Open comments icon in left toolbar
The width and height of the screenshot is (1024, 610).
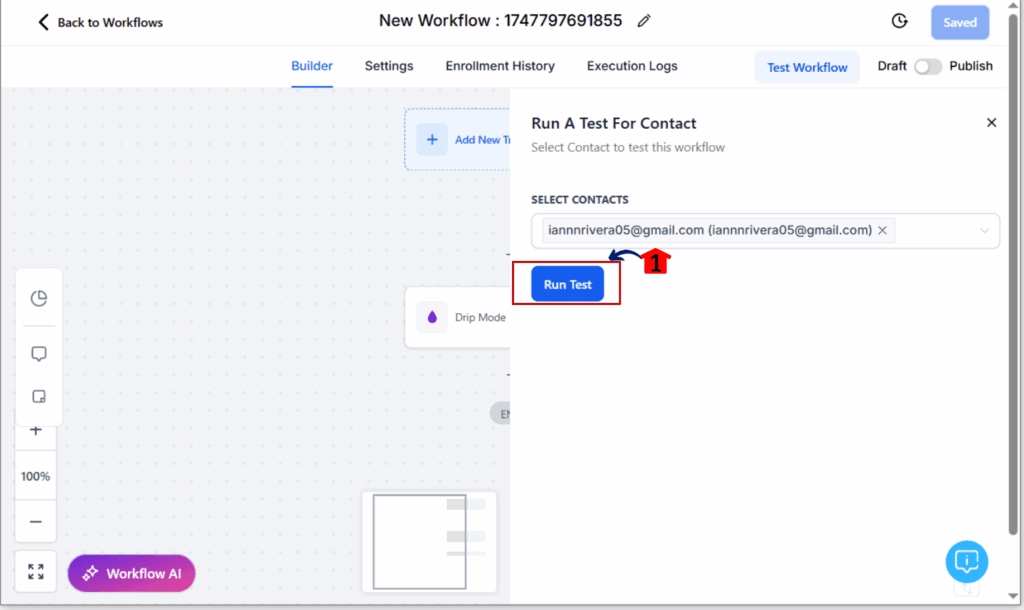tap(39, 354)
